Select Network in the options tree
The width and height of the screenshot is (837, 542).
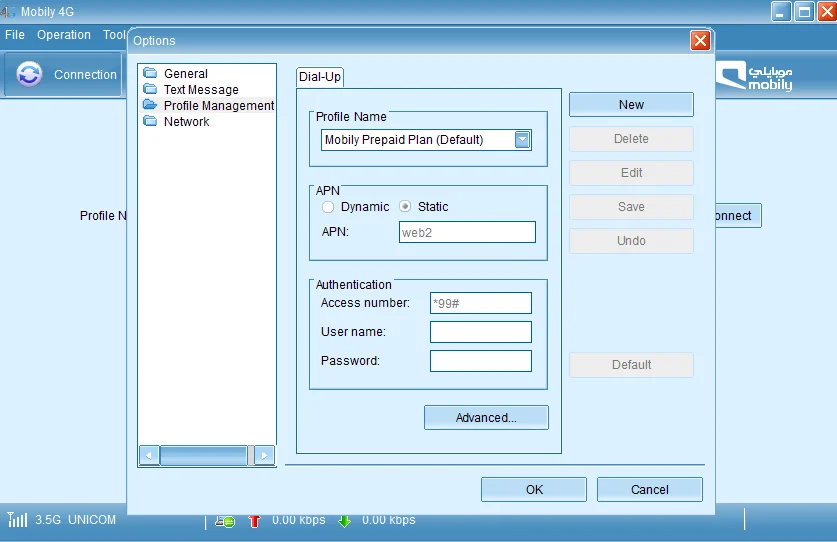[186, 121]
